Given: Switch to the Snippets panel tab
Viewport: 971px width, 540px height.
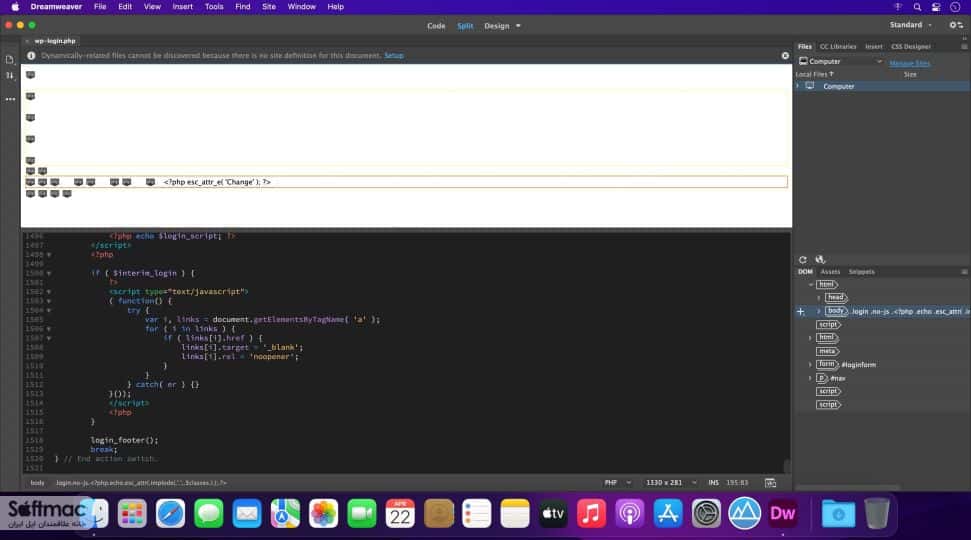Looking at the screenshot, I should click(861, 272).
